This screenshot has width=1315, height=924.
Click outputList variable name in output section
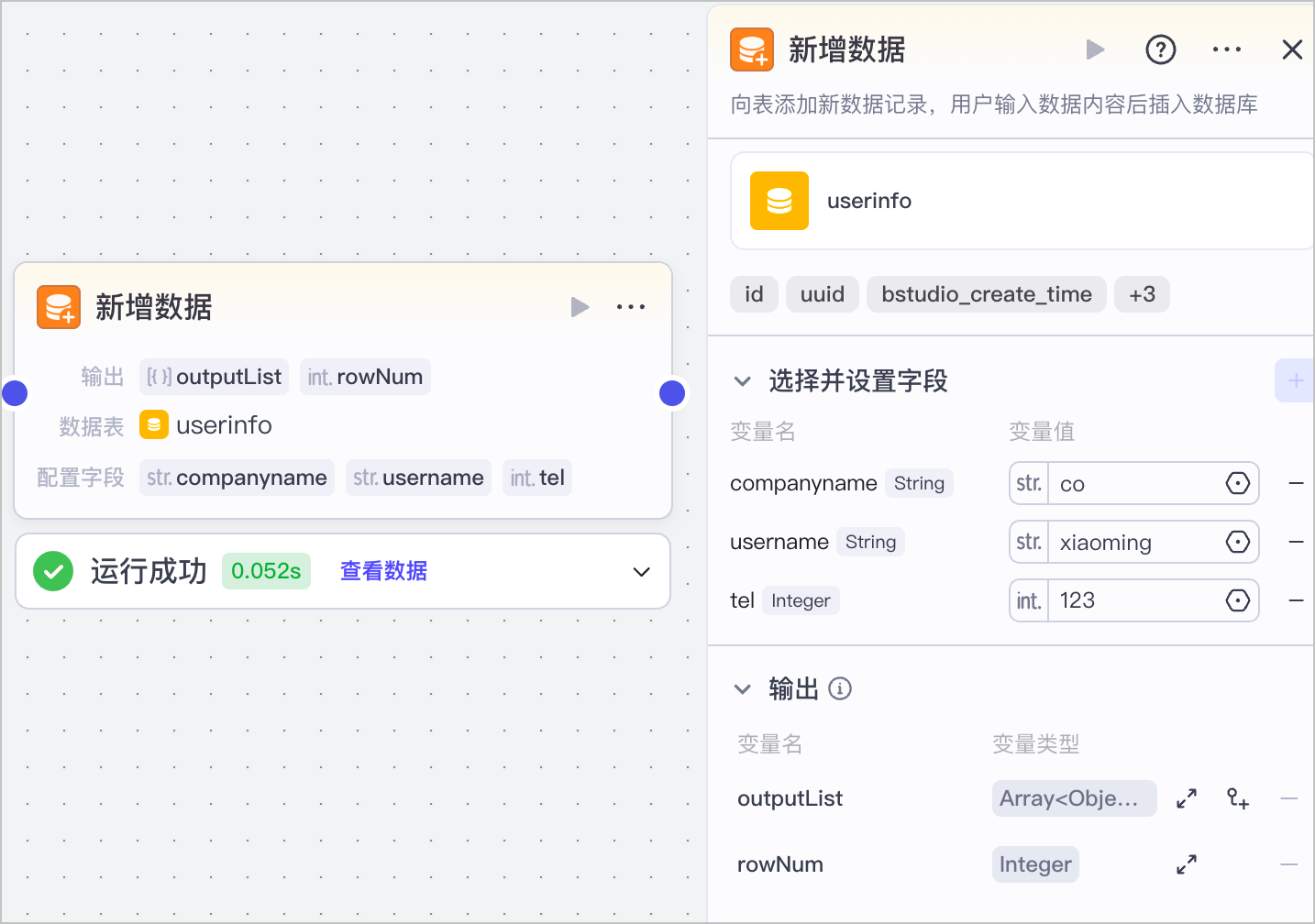click(x=790, y=798)
